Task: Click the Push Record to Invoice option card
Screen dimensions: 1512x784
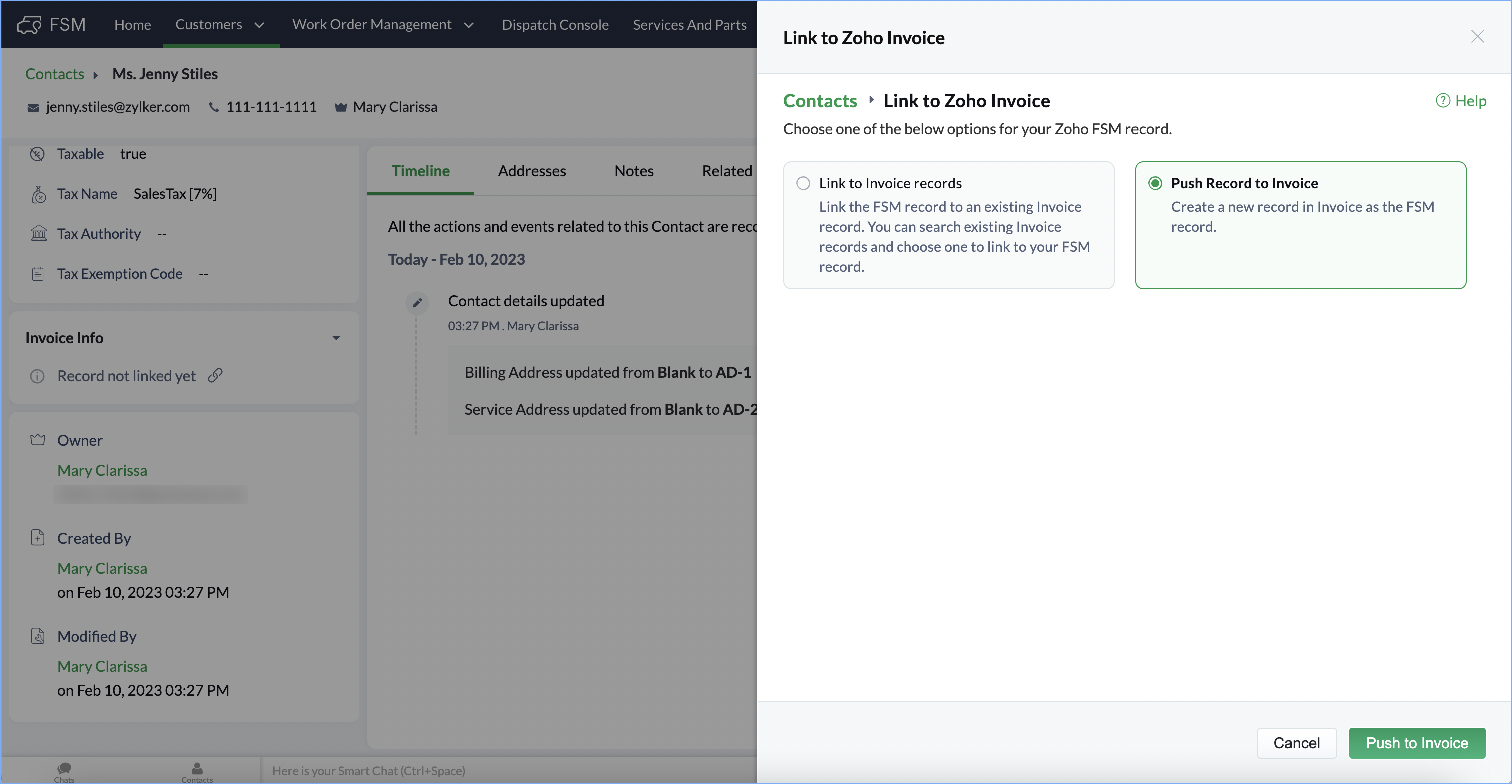Action: pos(1300,225)
